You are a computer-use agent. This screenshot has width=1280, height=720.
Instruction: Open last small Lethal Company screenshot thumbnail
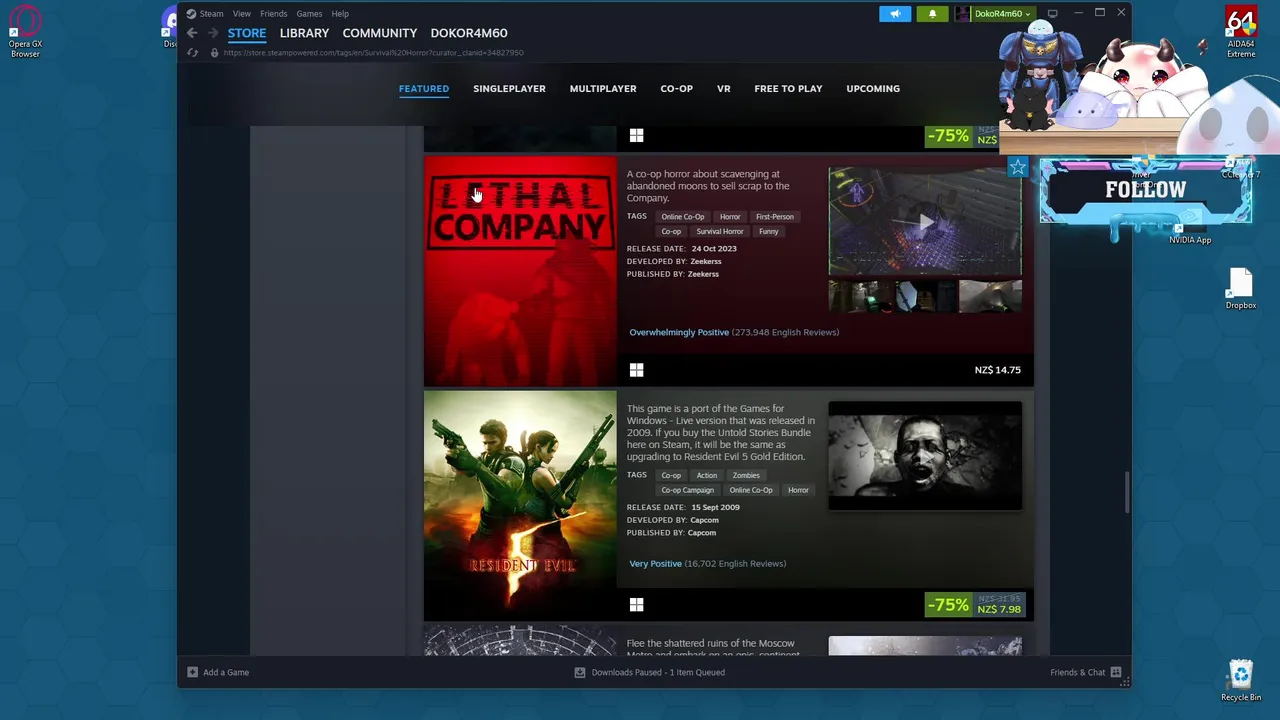[990, 296]
